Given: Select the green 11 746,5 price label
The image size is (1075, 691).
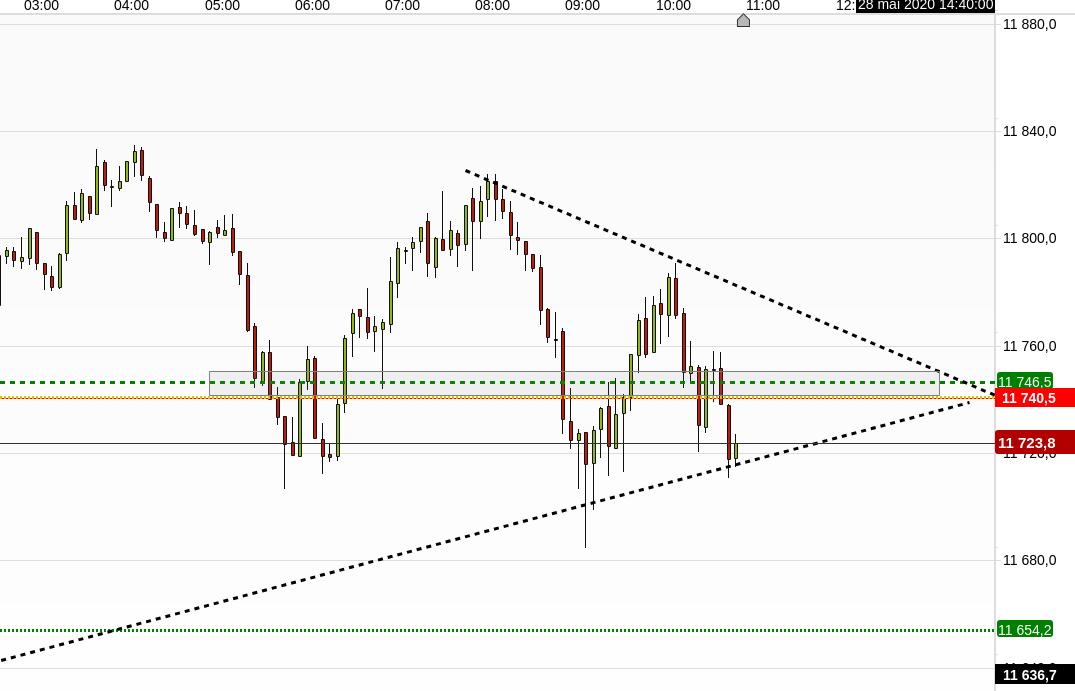Looking at the screenshot, I should (1024, 382).
